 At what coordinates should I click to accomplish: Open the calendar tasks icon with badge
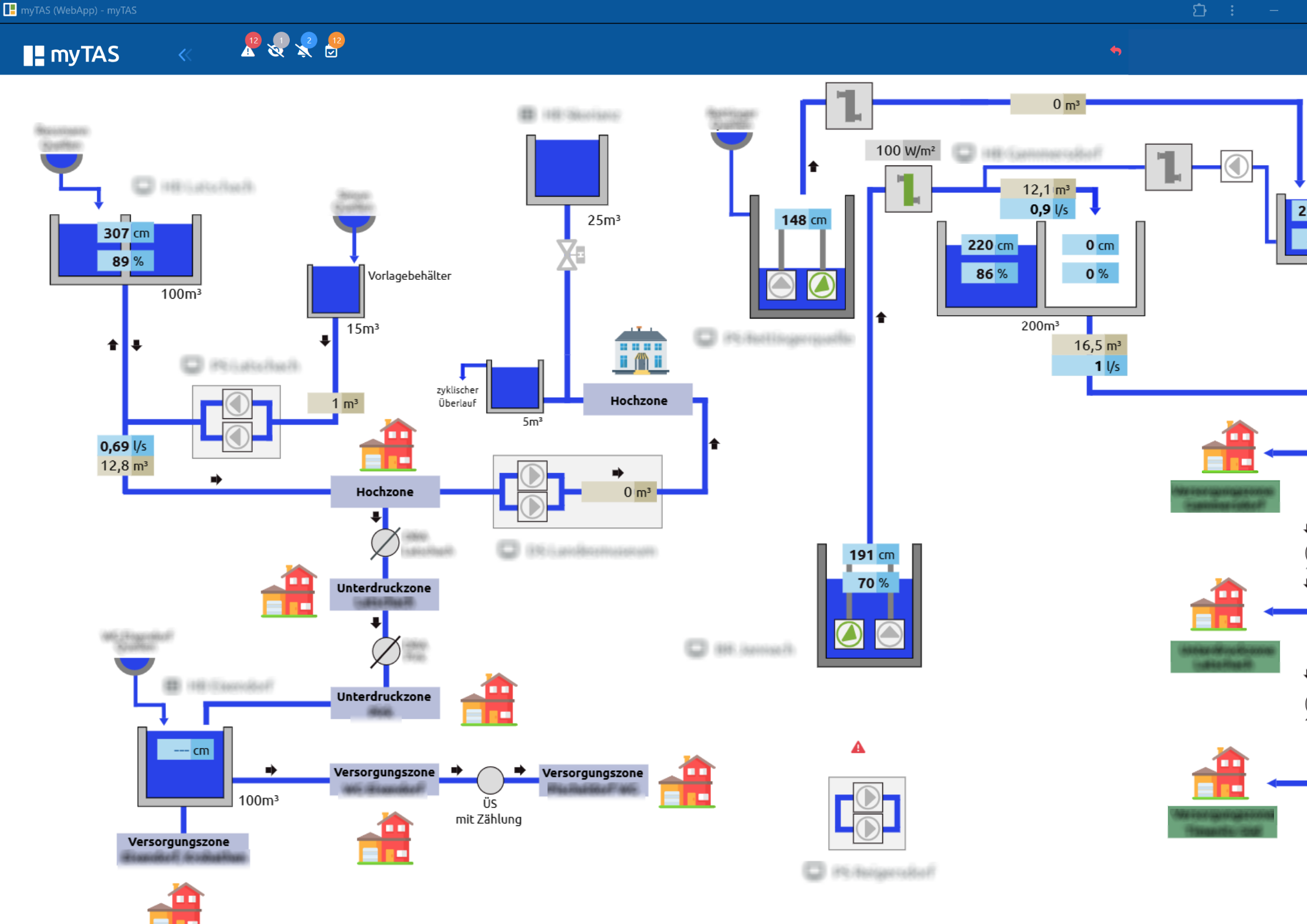pyautogui.click(x=331, y=51)
